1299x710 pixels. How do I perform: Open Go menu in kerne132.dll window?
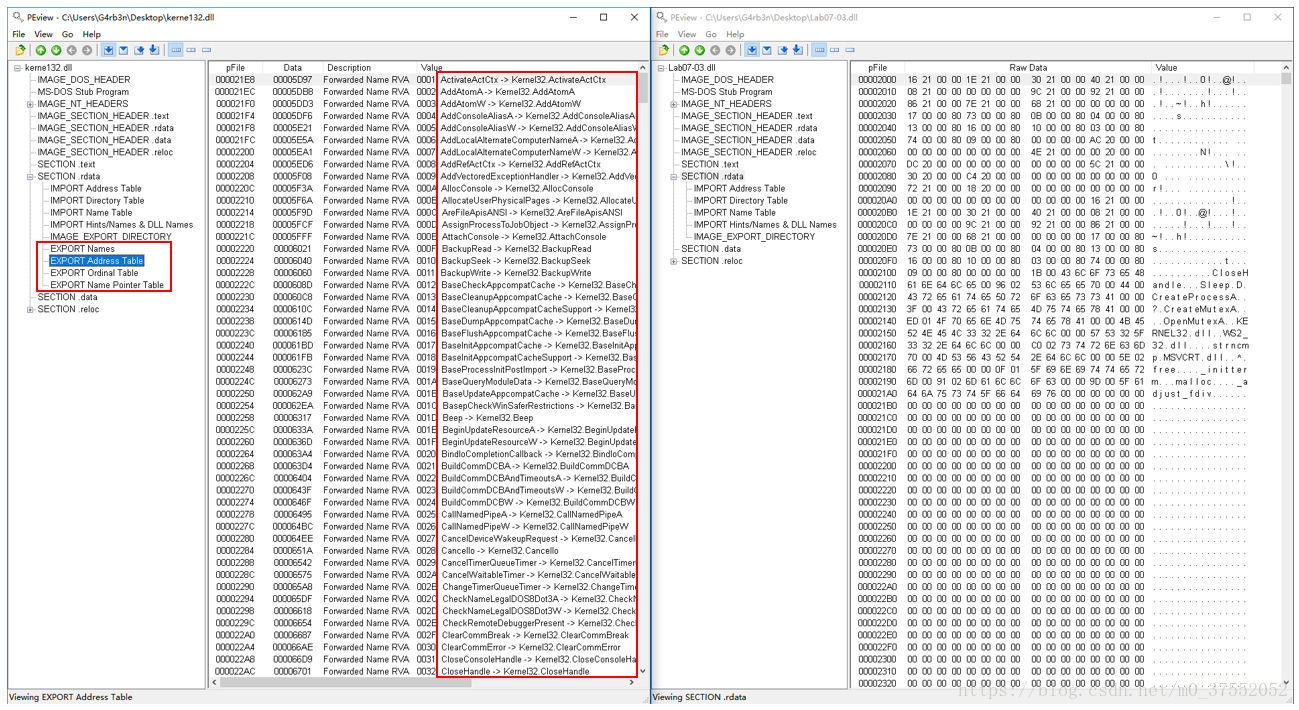67,34
